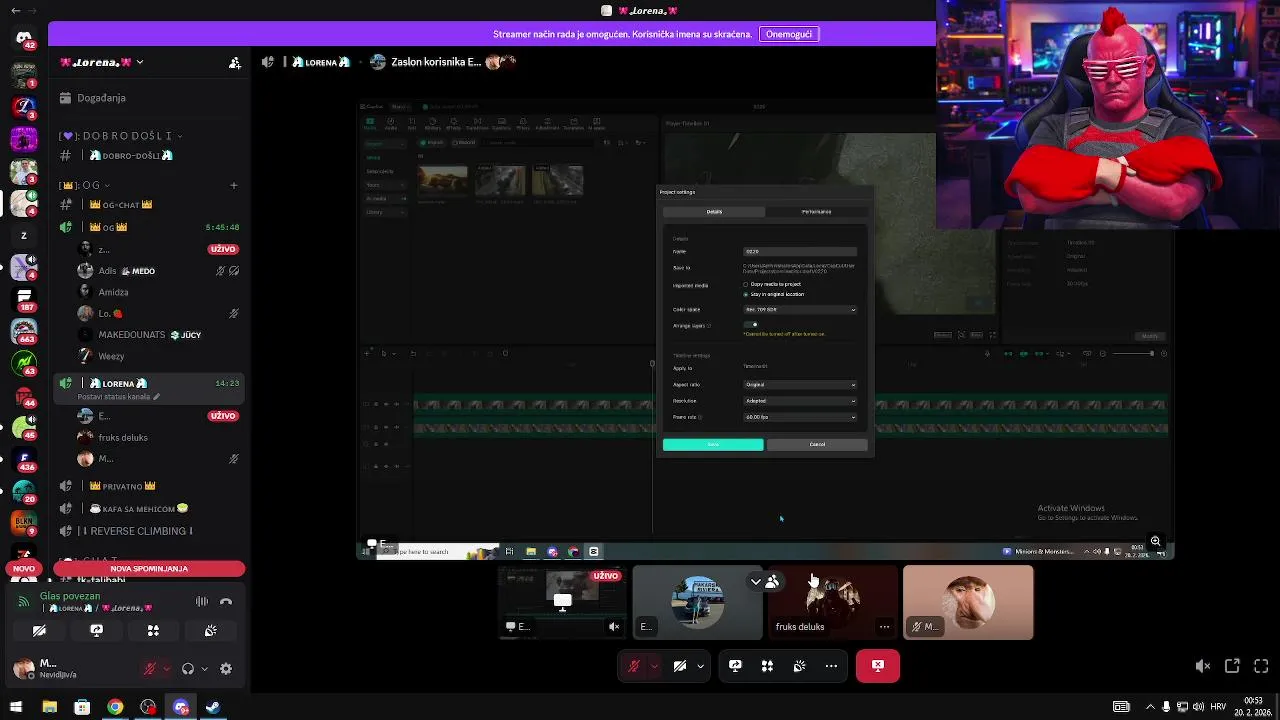Toggle the Arrange layers switch
Screen dimensions: 1280x720
752,325
